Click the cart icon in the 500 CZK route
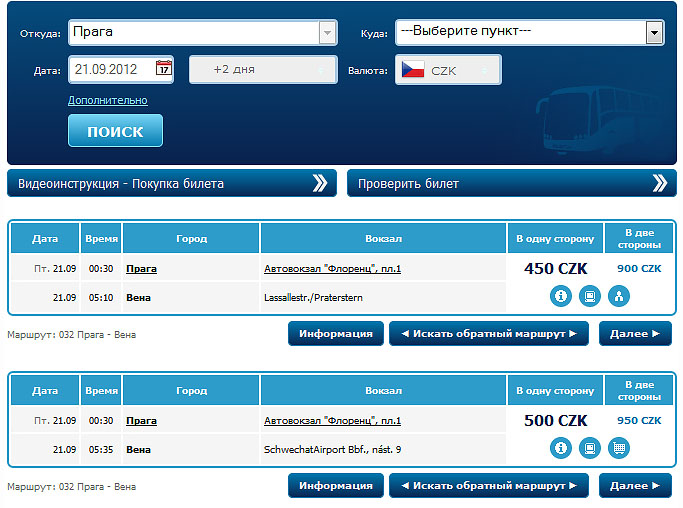 (x=619, y=448)
